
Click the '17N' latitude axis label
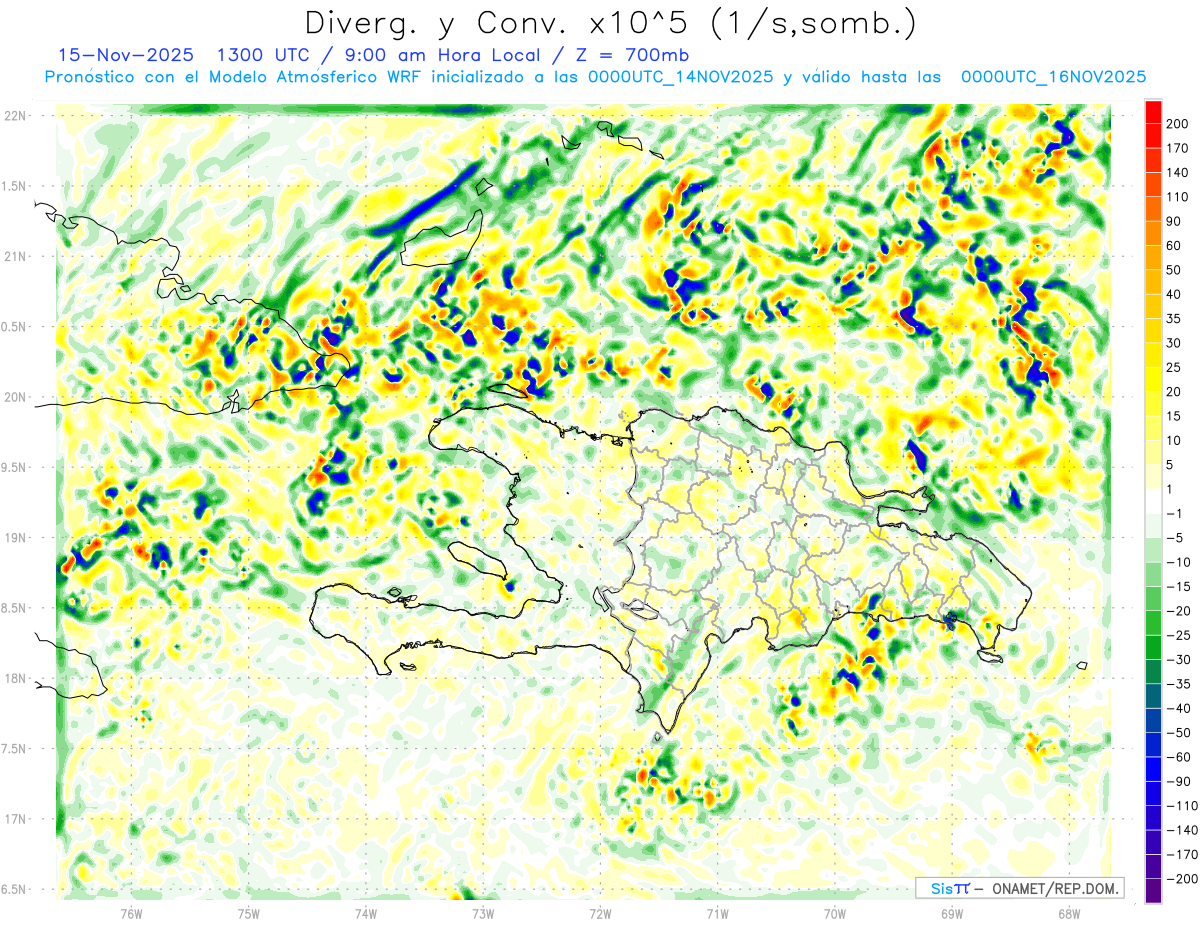(x=15, y=819)
